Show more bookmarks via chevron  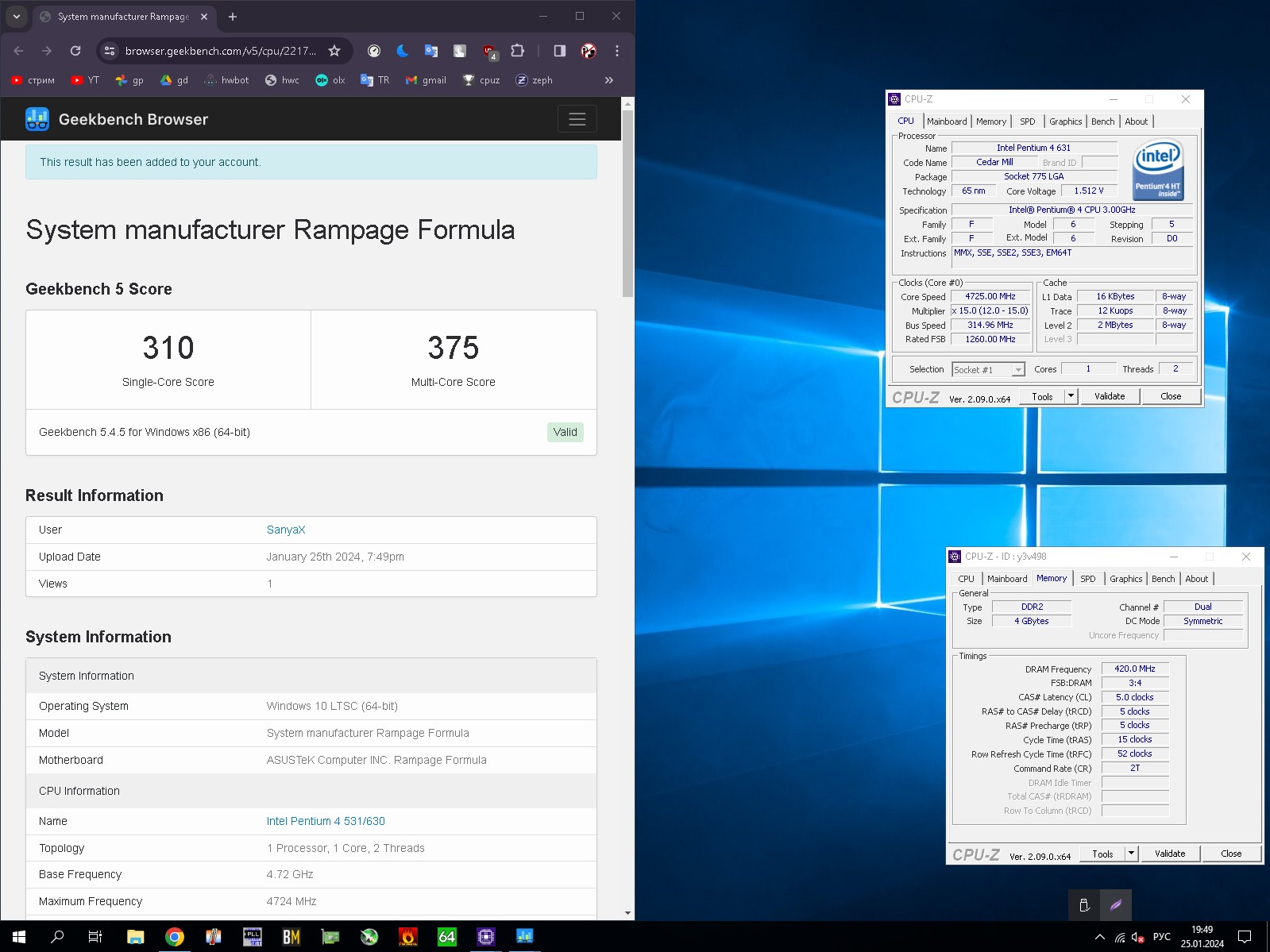coord(609,80)
